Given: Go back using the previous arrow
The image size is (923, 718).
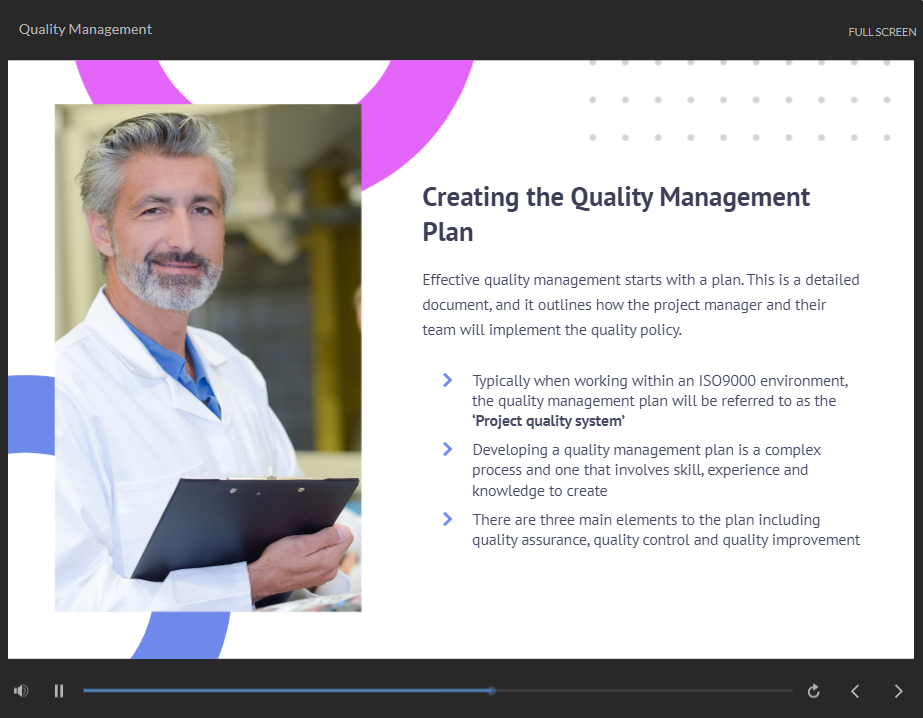Looking at the screenshot, I should 855,691.
